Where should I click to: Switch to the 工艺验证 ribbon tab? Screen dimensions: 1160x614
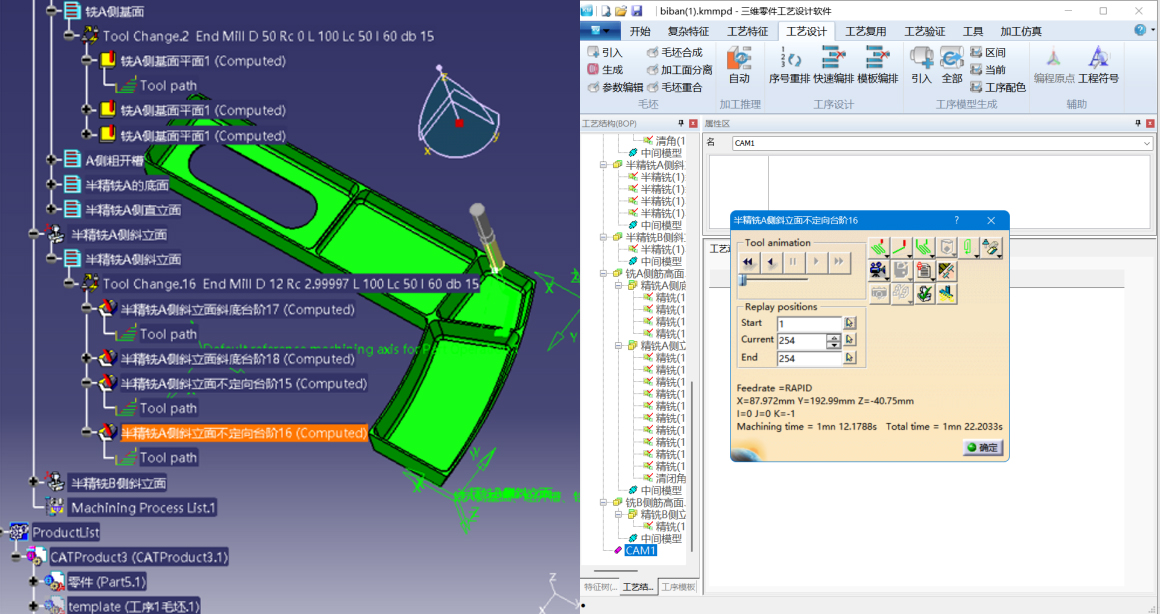click(x=924, y=31)
